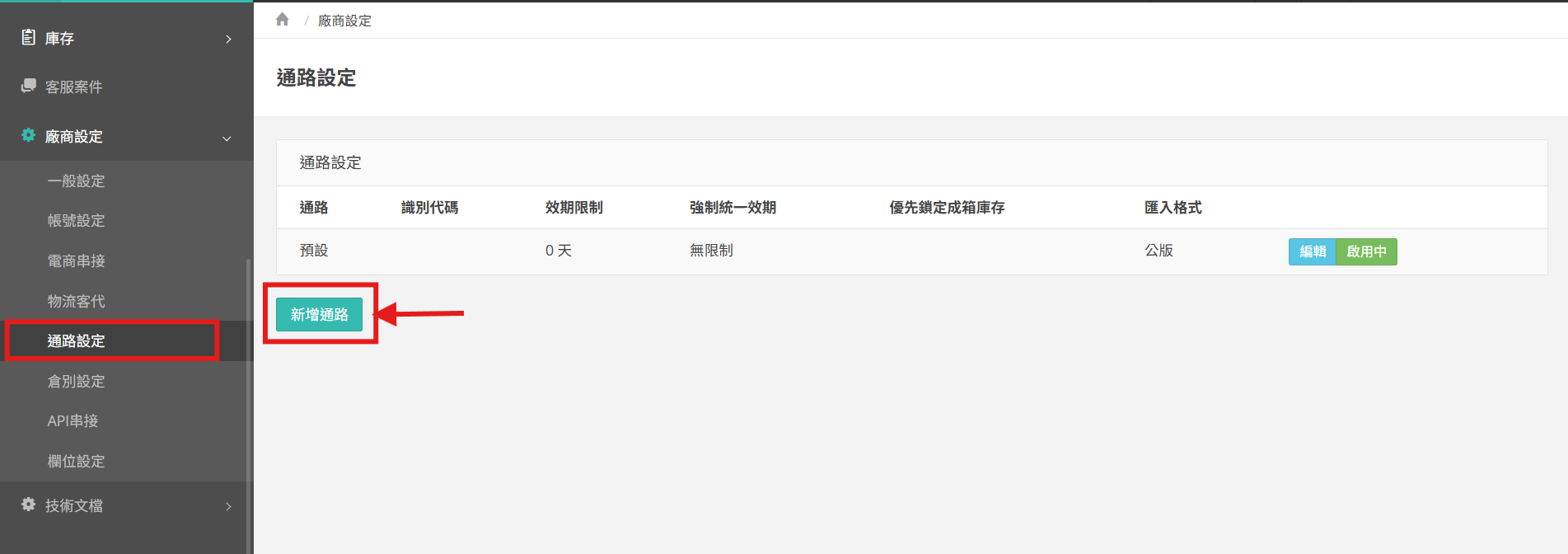Open 帳號設定 submenu item

click(x=76, y=221)
